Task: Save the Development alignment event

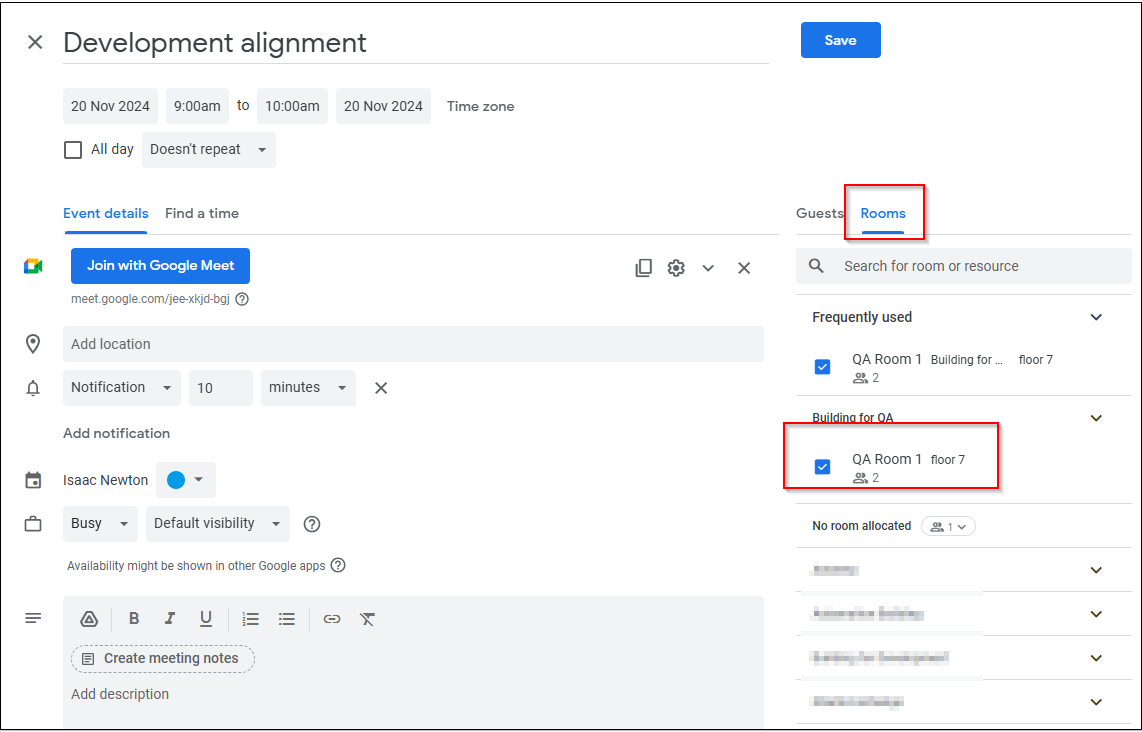Action: (840, 40)
